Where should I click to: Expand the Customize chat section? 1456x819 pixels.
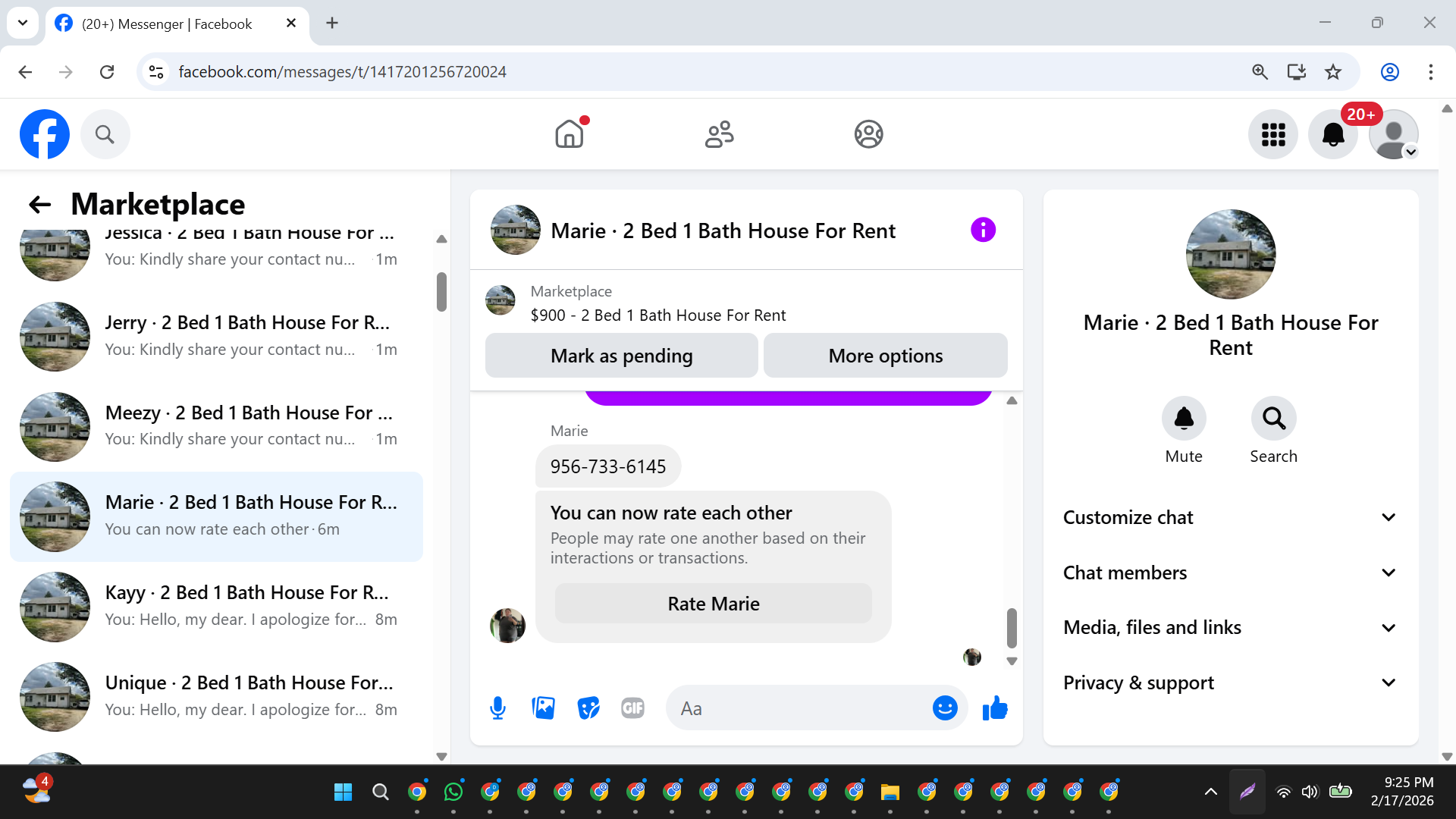pyautogui.click(x=1230, y=518)
